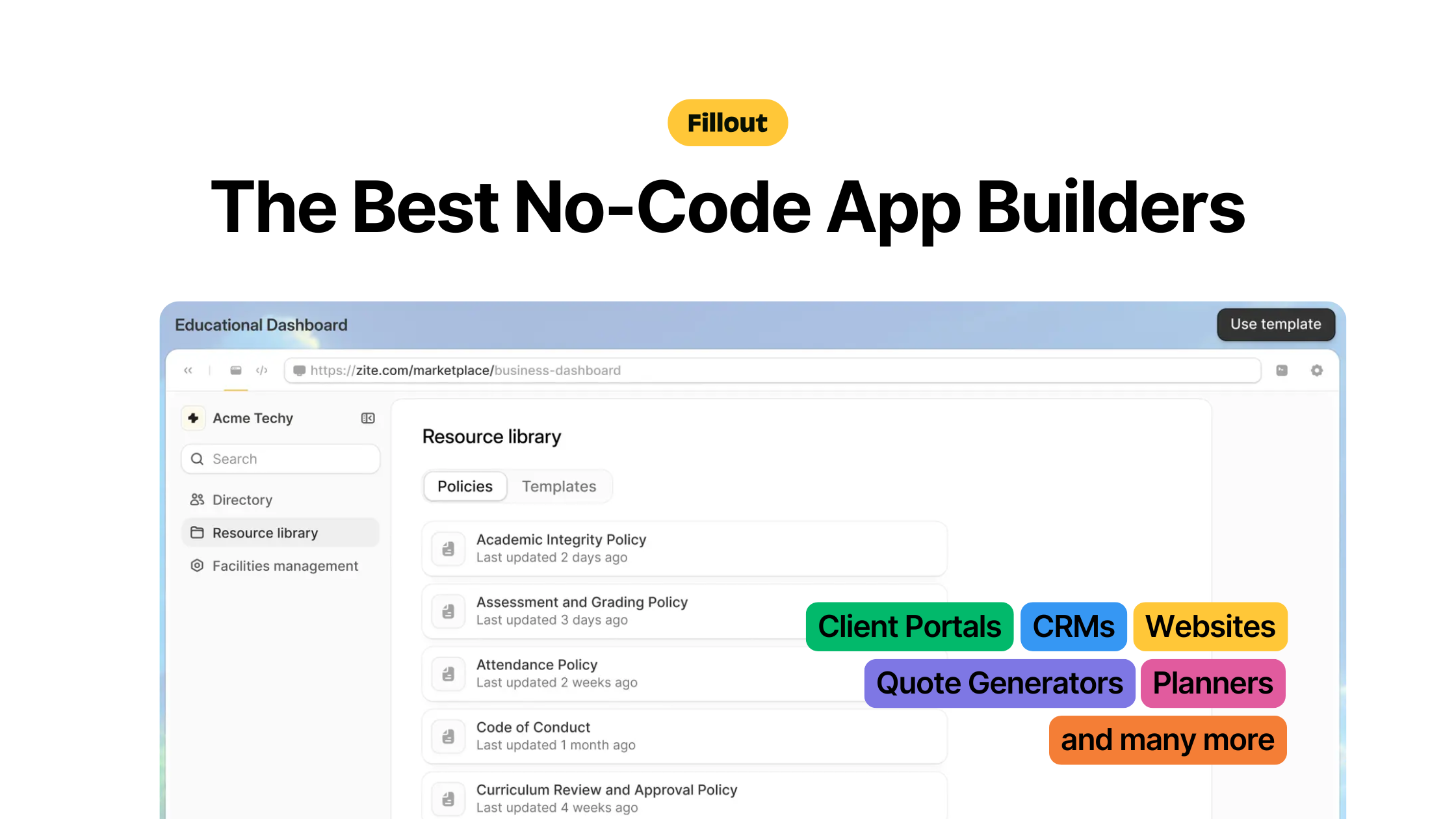1456x819 pixels.
Task: Click Last updated 1 month ago text
Action: [x=556, y=745]
